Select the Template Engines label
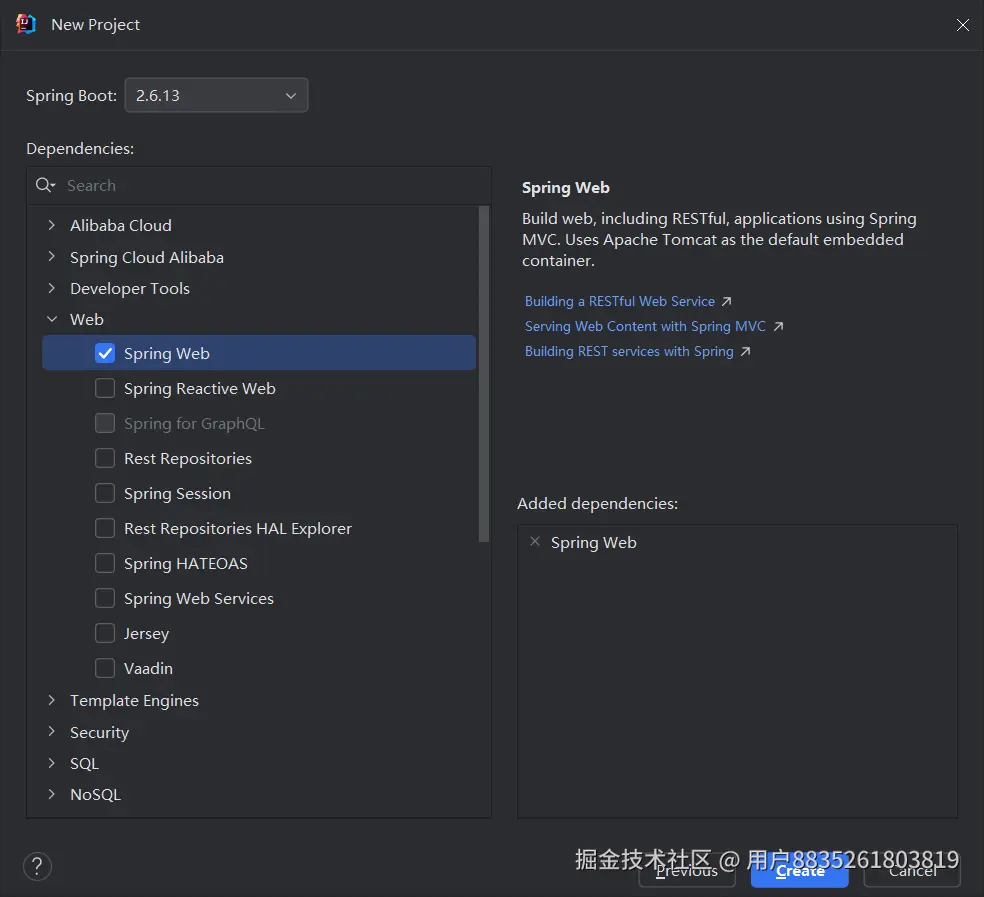The width and height of the screenshot is (984, 897). [134, 700]
